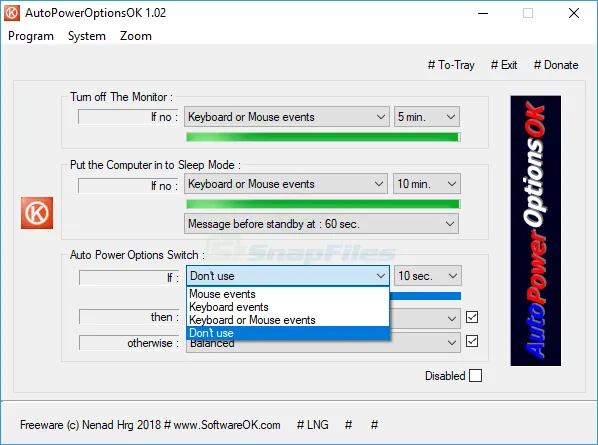This screenshot has width=598, height=445.
Task: Click the AutoPowerOptionsOK title bar app icon
Action: click(x=12, y=13)
